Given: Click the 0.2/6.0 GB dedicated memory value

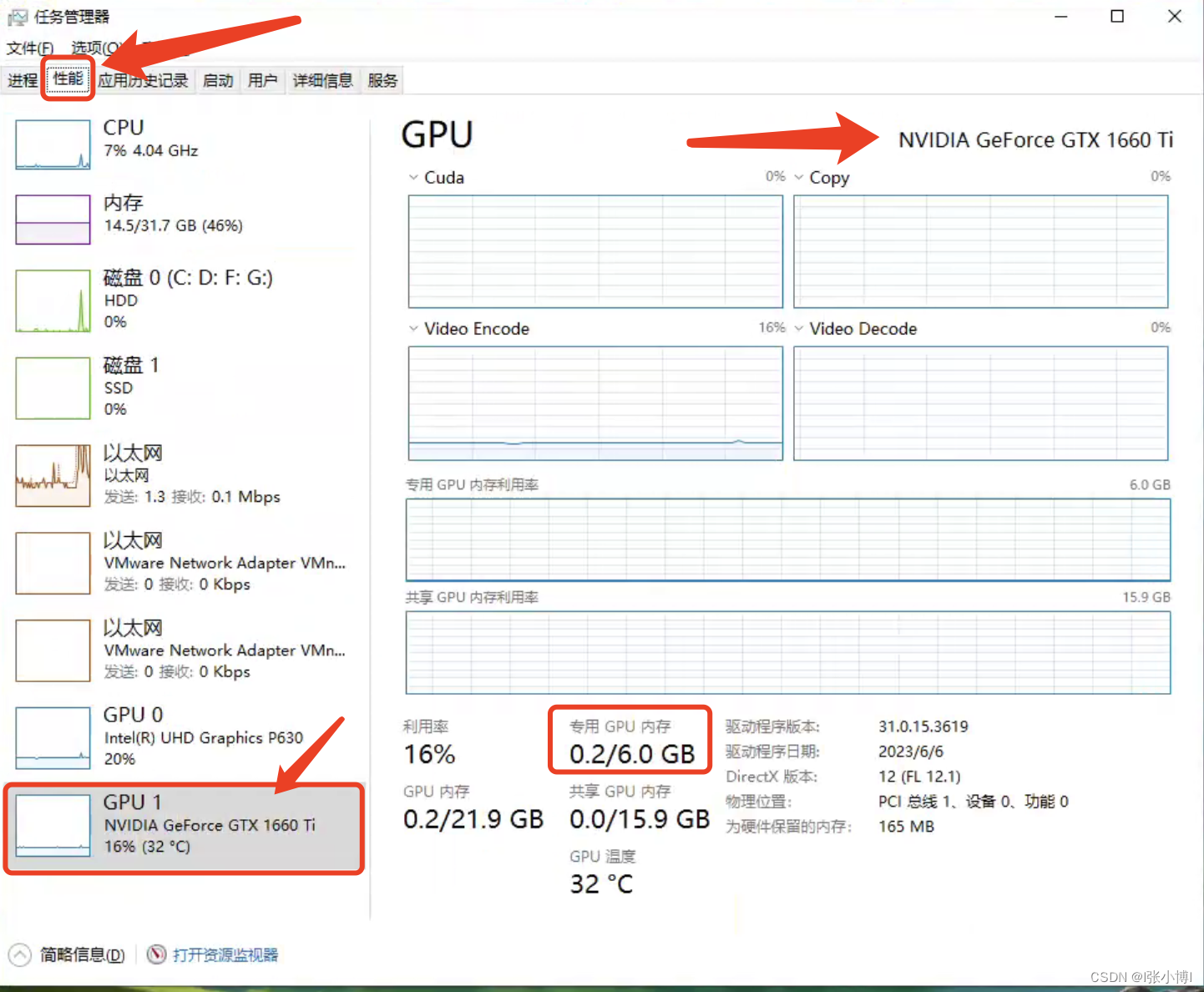Looking at the screenshot, I should [x=632, y=754].
